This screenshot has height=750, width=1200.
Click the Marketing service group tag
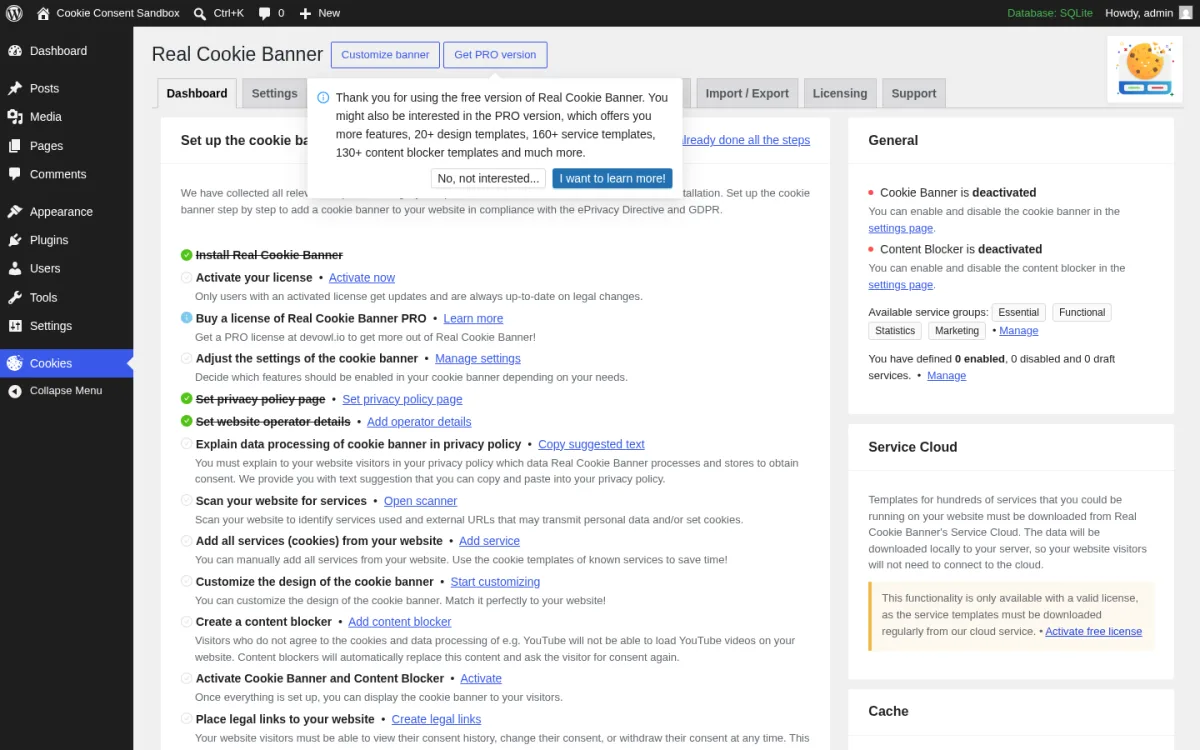957,330
